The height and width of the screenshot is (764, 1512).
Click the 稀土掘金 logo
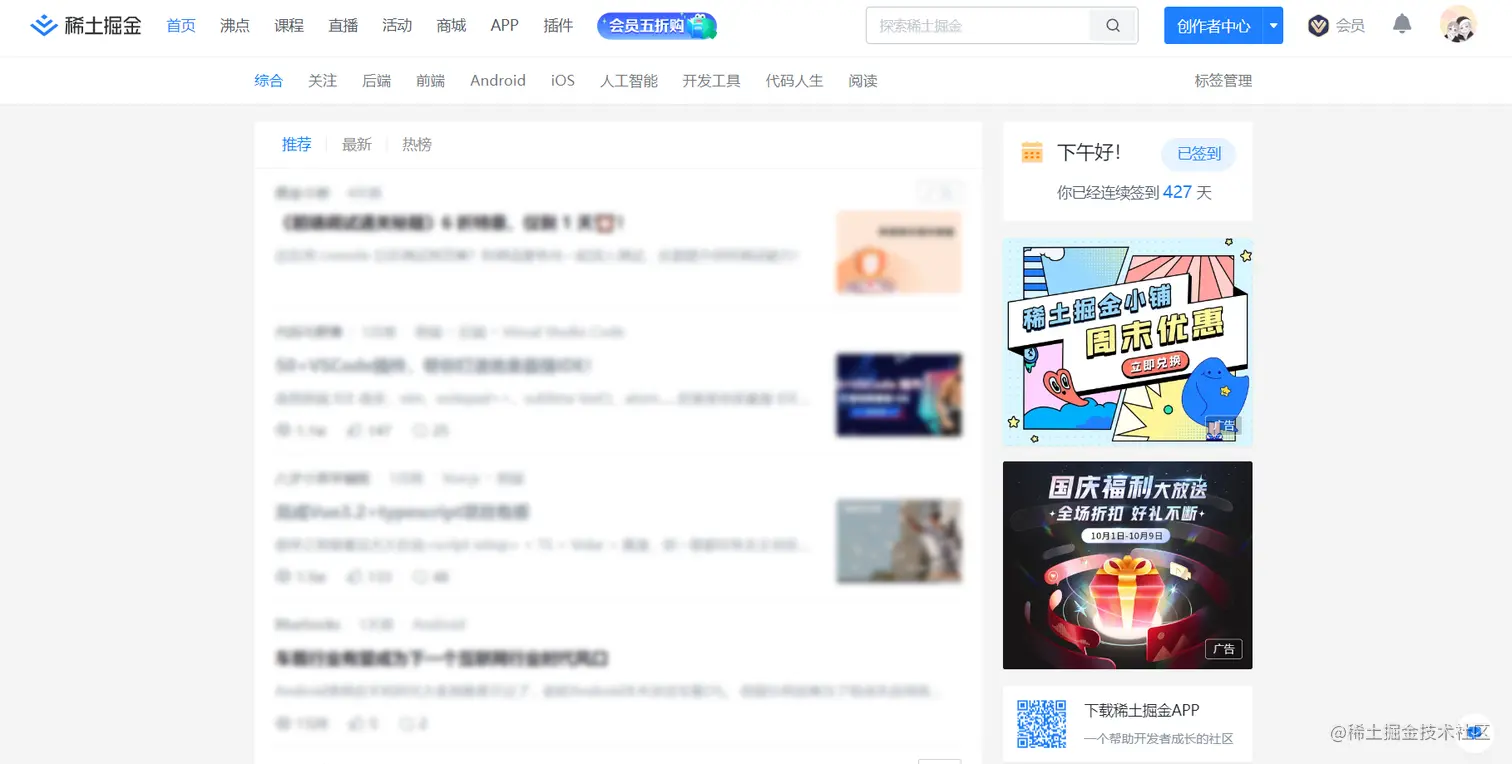point(86,26)
